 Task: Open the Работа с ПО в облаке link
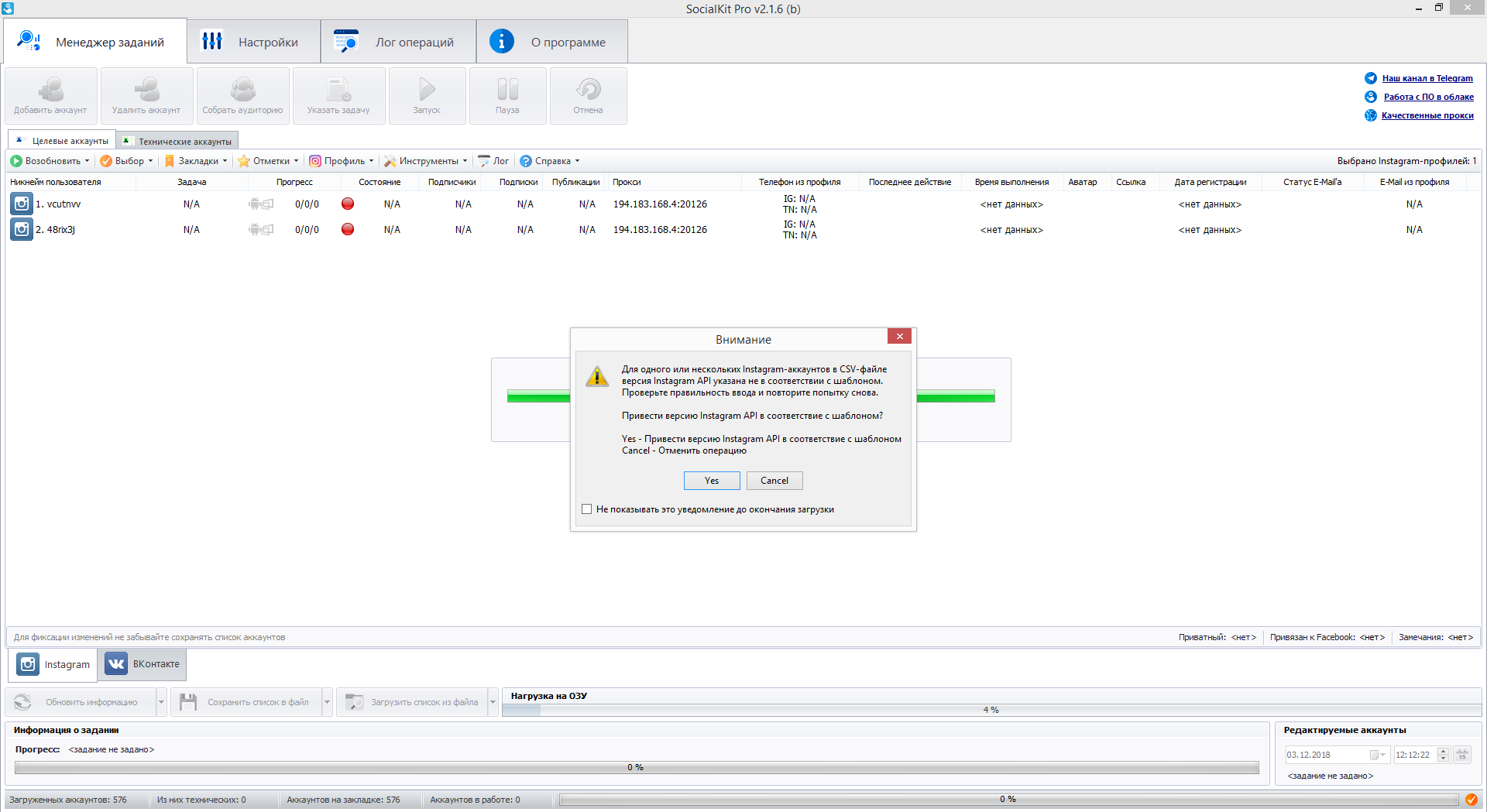(x=1429, y=97)
